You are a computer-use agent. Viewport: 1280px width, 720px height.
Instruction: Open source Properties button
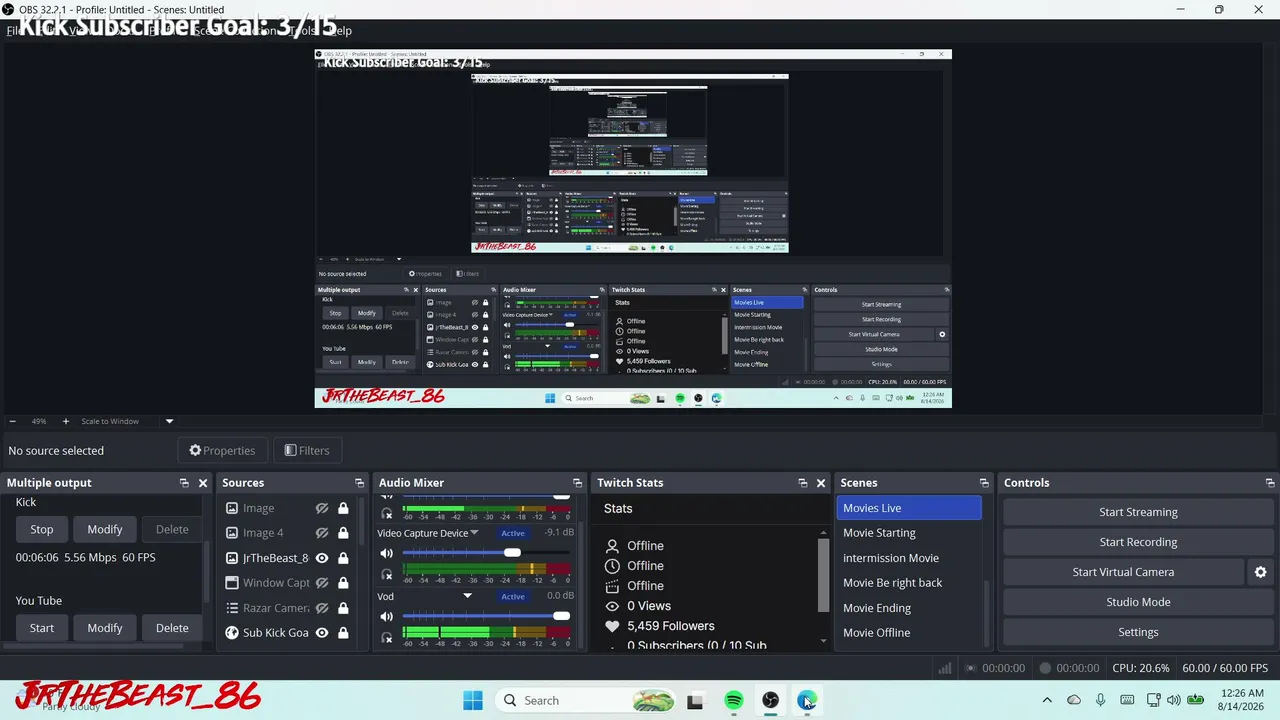222,450
